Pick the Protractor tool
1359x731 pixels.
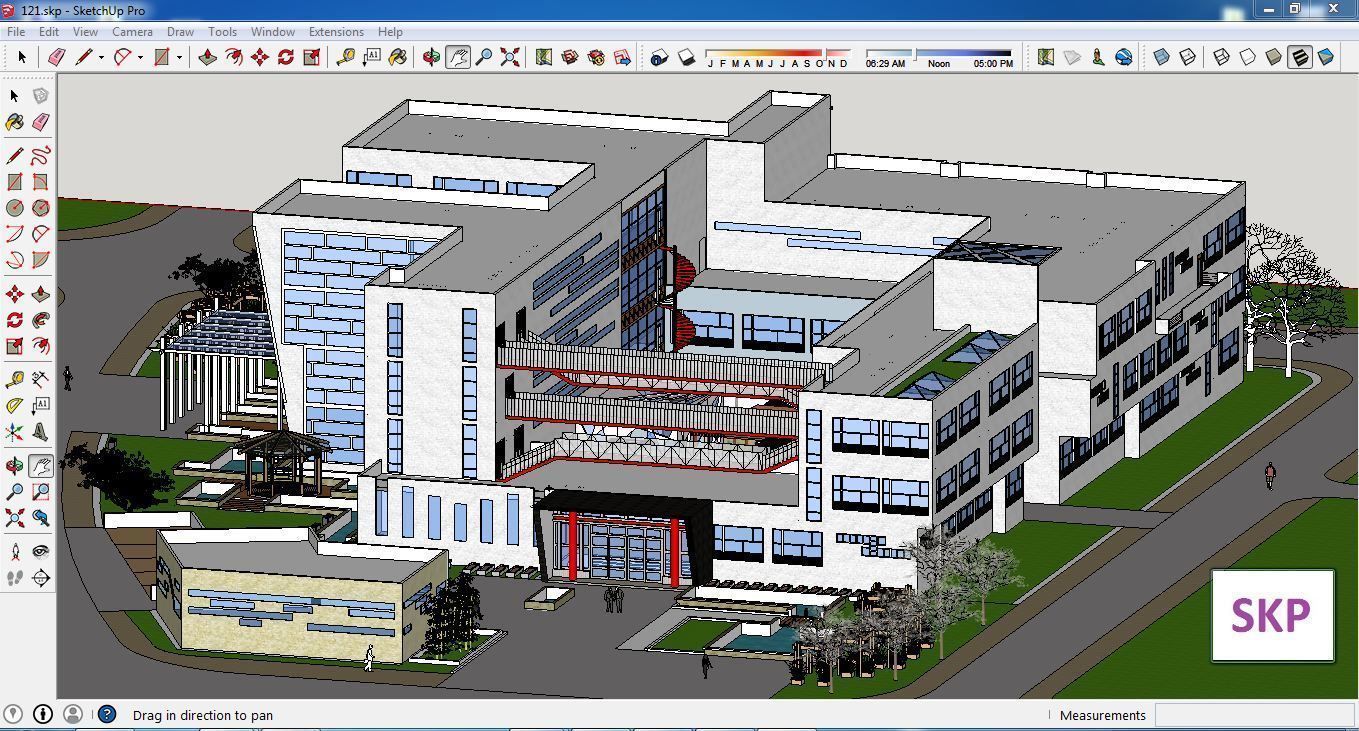(x=14, y=406)
